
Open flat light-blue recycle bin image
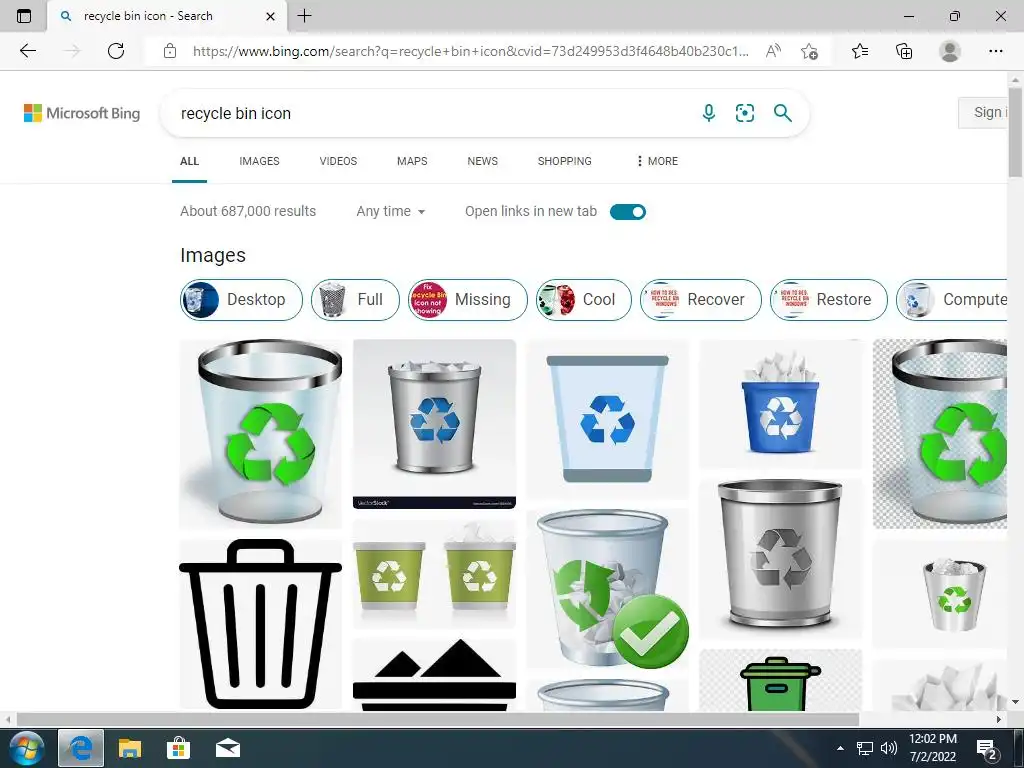(607, 419)
